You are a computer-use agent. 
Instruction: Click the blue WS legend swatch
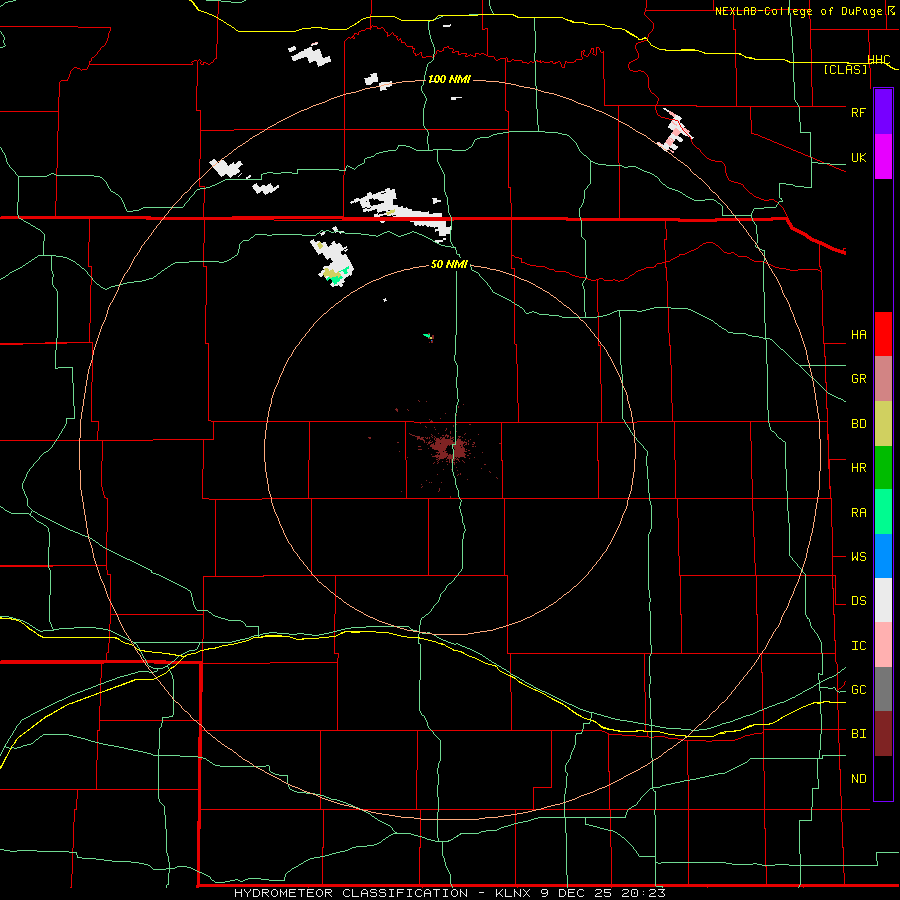[883, 556]
